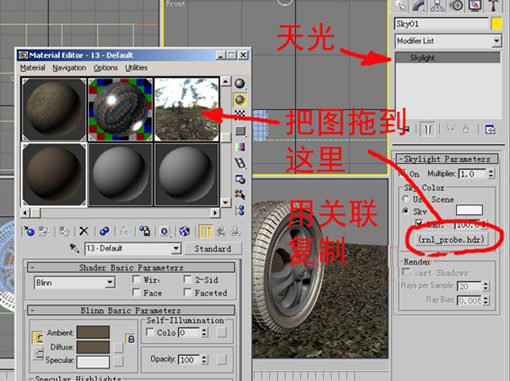
Task: Click the Standard material type button
Action: [x=213, y=249]
